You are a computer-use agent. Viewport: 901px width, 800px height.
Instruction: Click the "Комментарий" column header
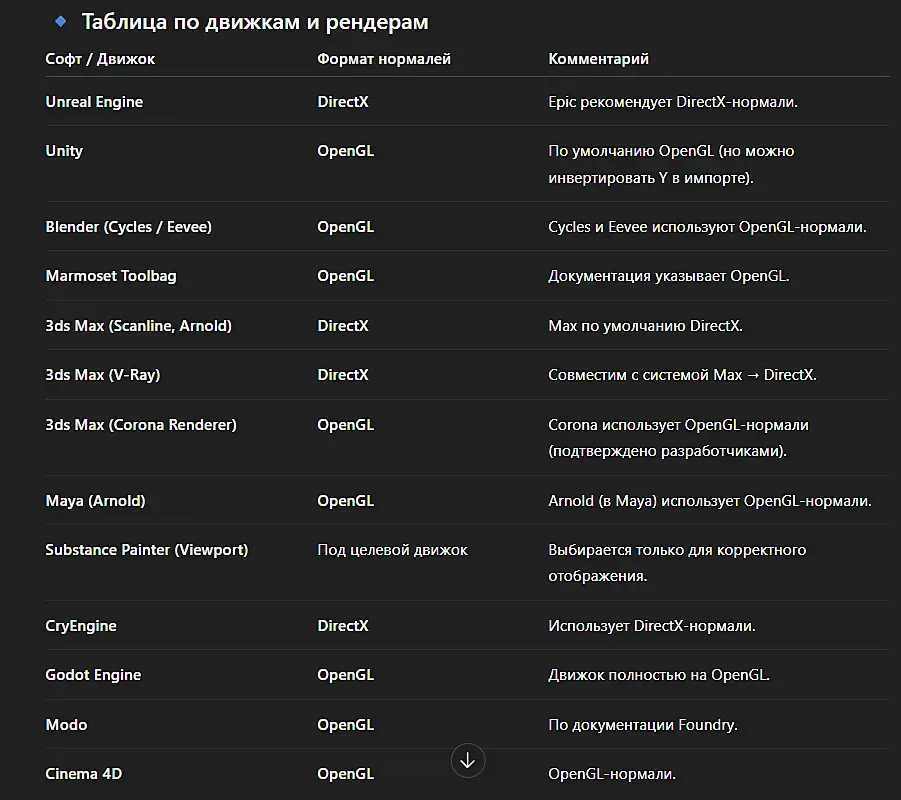point(598,59)
